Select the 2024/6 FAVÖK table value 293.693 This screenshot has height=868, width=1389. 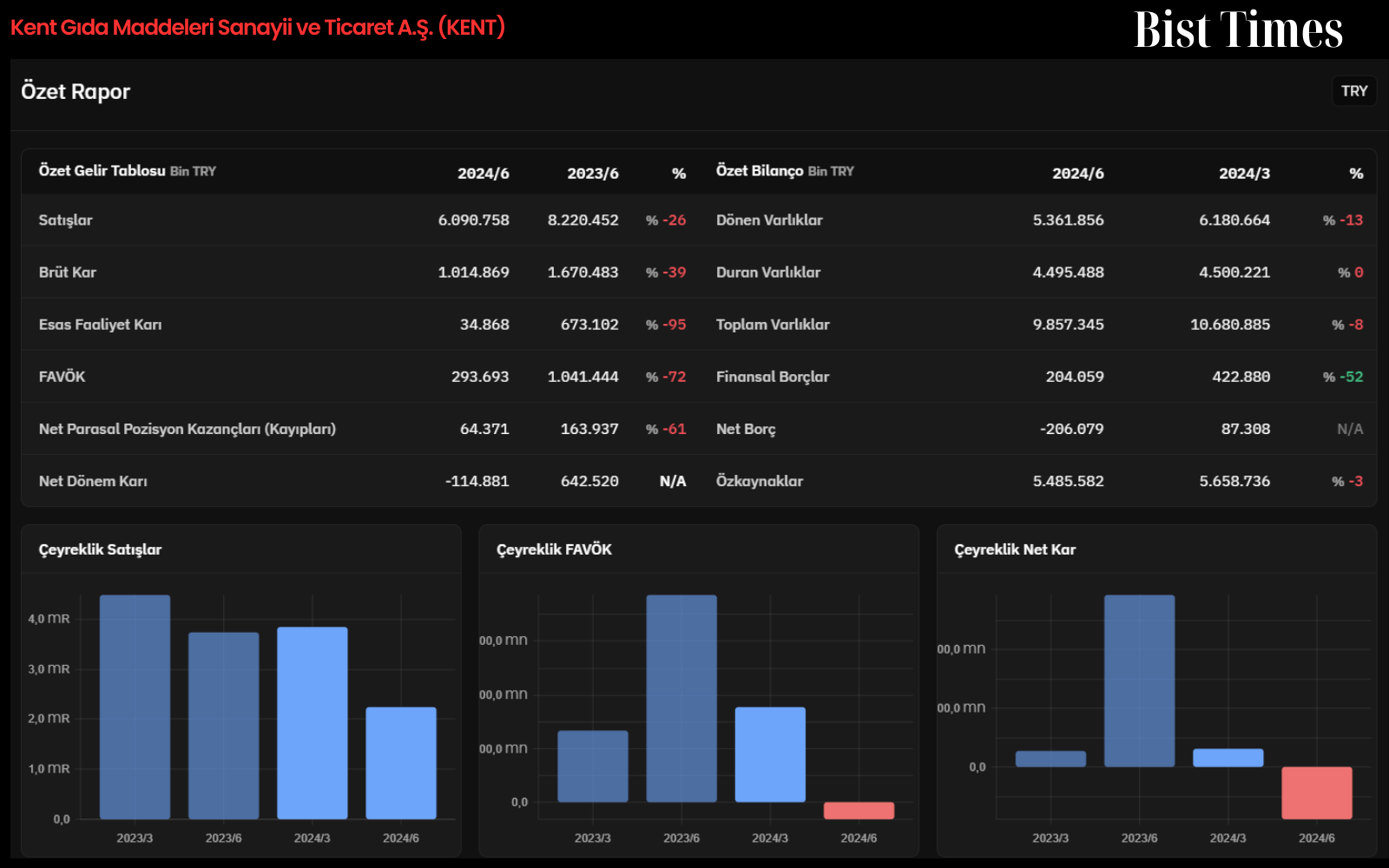(x=480, y=377)
